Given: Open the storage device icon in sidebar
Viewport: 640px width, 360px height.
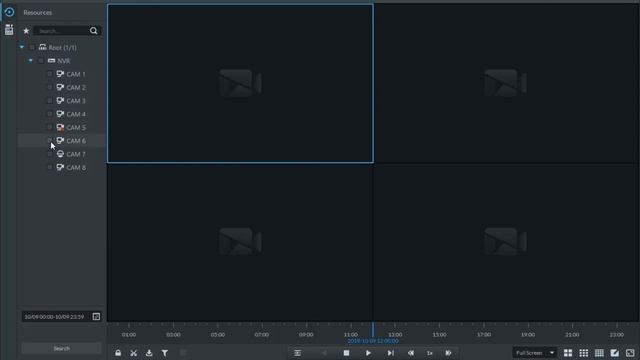Looking at the screenshot, I should 9,30.
